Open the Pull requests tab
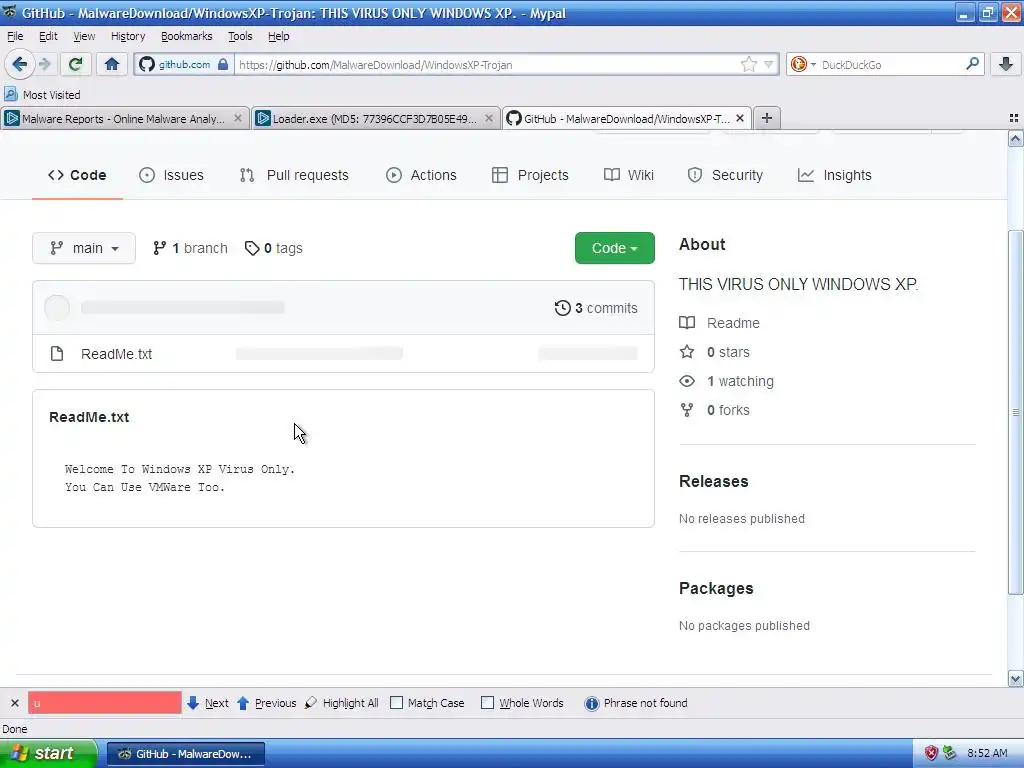Image resolution: width=1024 pixels, height=768 pixels. pyautogui.click(x=294, y=175)
